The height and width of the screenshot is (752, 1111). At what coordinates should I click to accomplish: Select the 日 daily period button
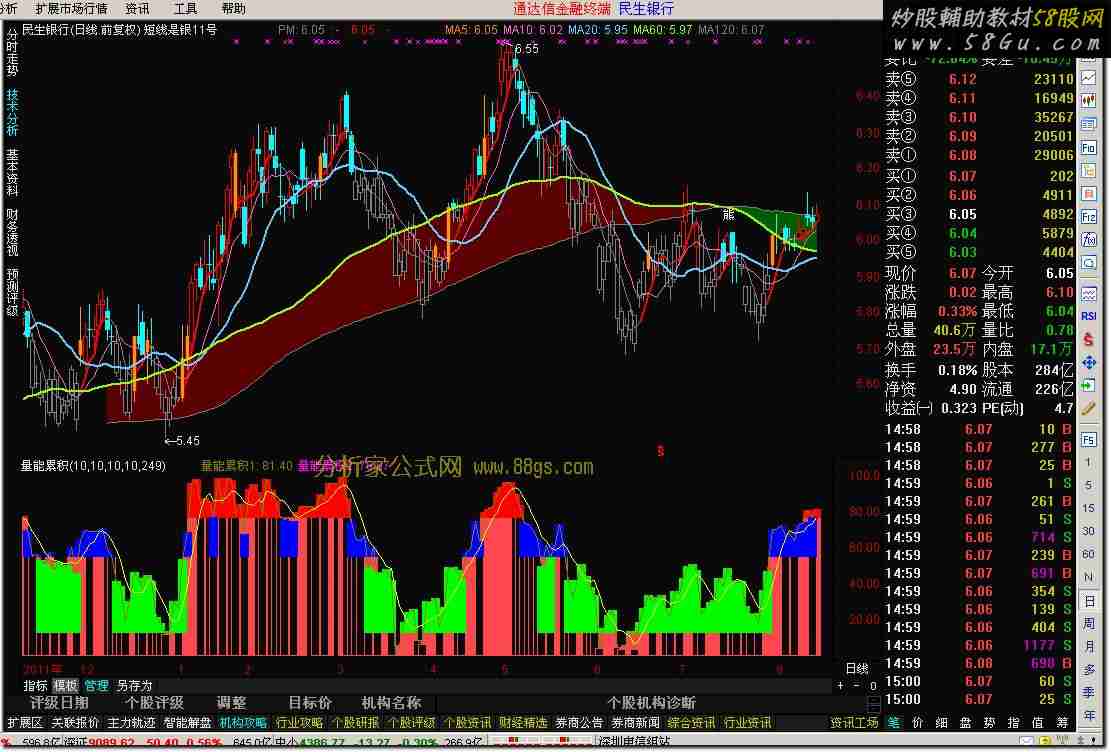click(x=1088, y=600)
